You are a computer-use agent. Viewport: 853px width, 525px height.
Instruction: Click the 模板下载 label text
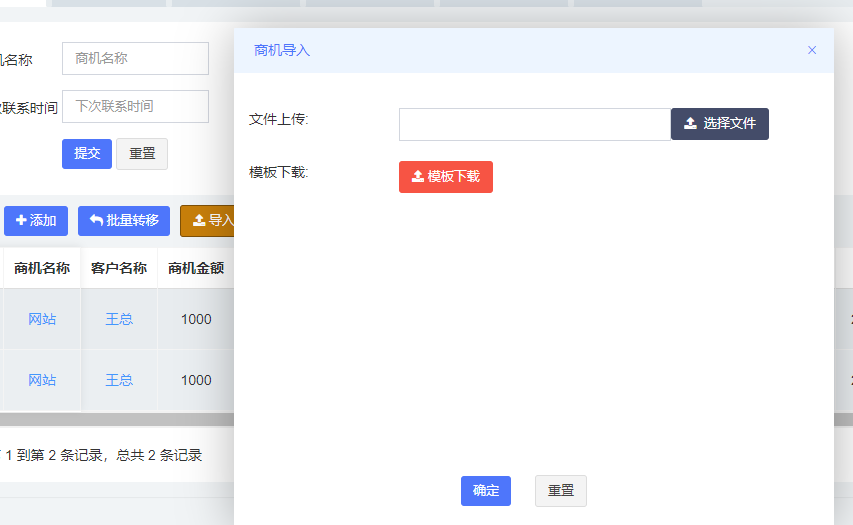click(x=279, y=172)
